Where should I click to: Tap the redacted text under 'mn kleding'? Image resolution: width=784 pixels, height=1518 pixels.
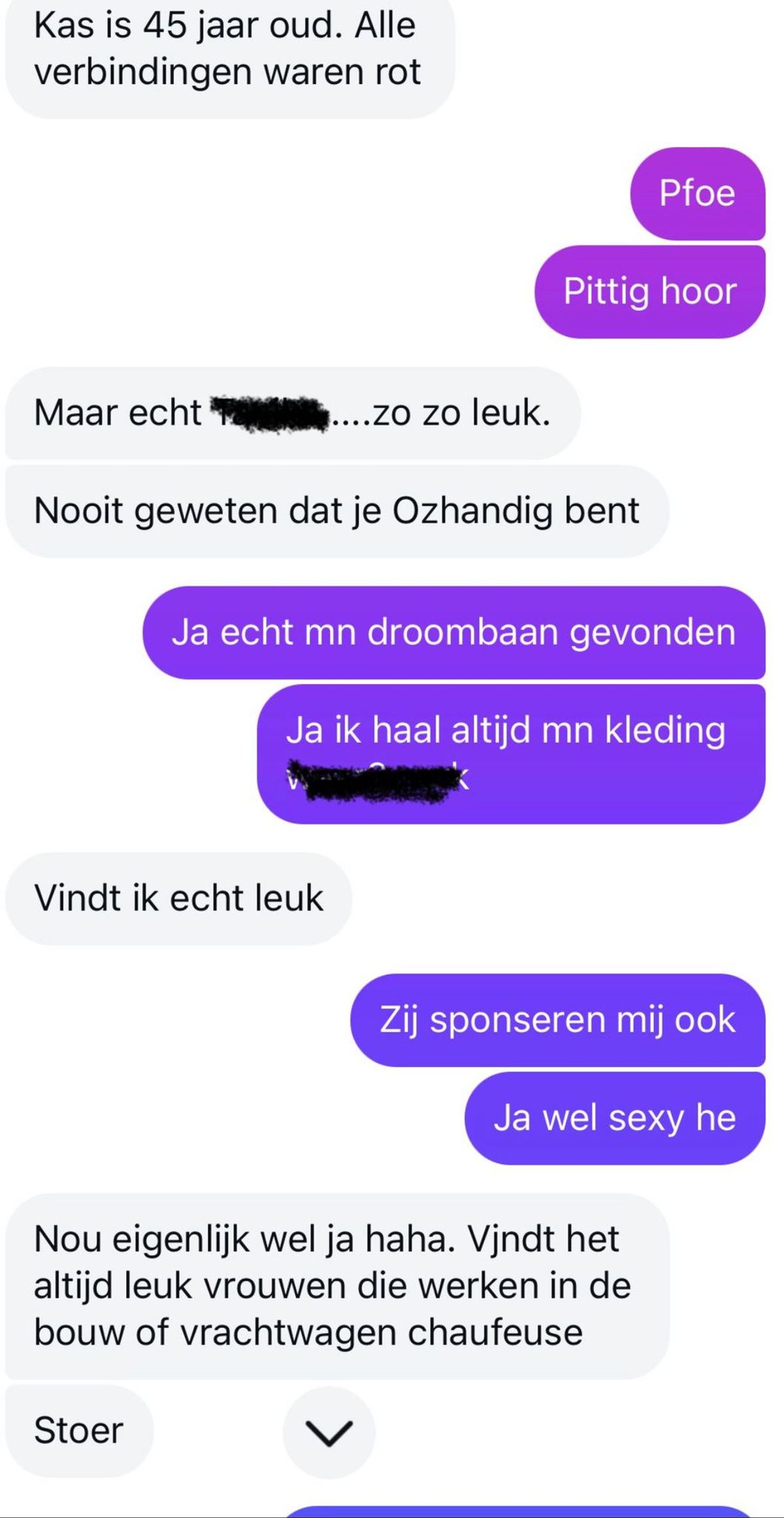pyautogui.click(x=378, y=779)
